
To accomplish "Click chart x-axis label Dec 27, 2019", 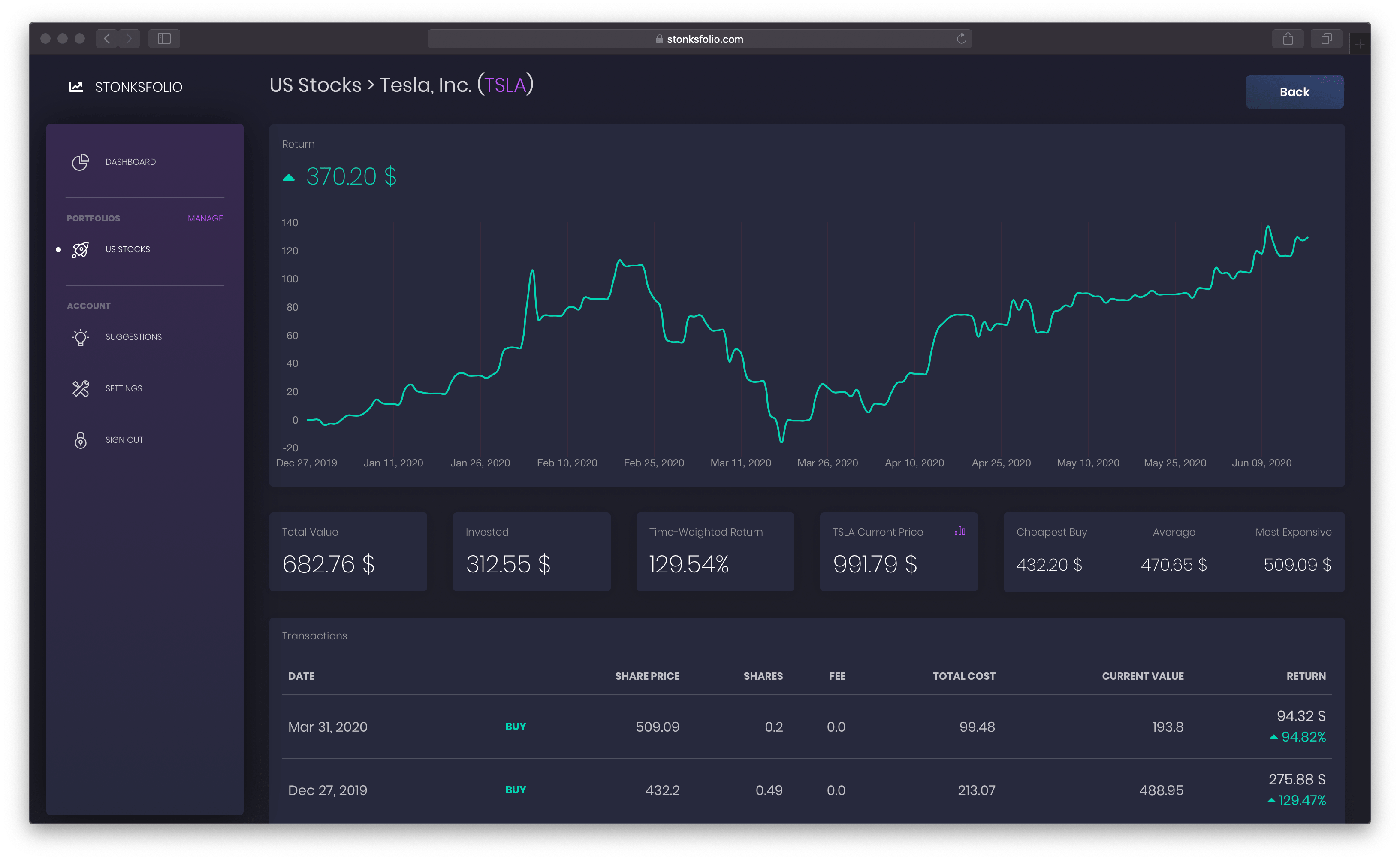I will (x=307, y=463).
